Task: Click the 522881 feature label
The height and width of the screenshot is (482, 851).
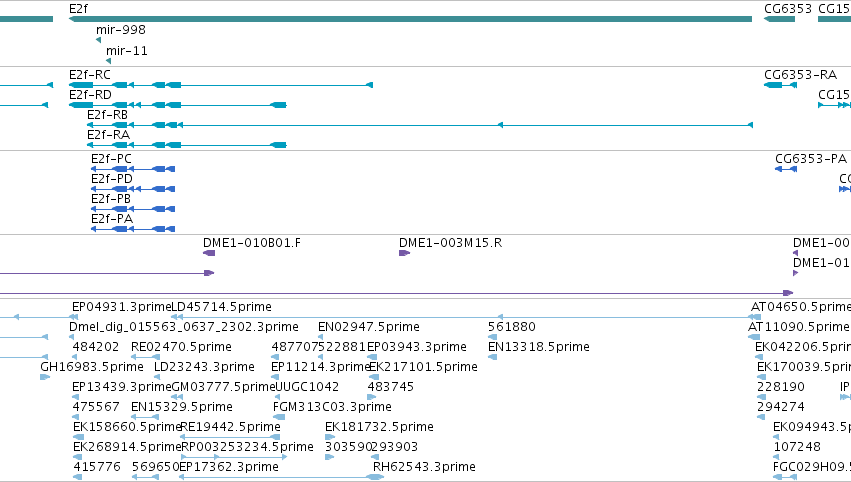Action: click(342, 347)
